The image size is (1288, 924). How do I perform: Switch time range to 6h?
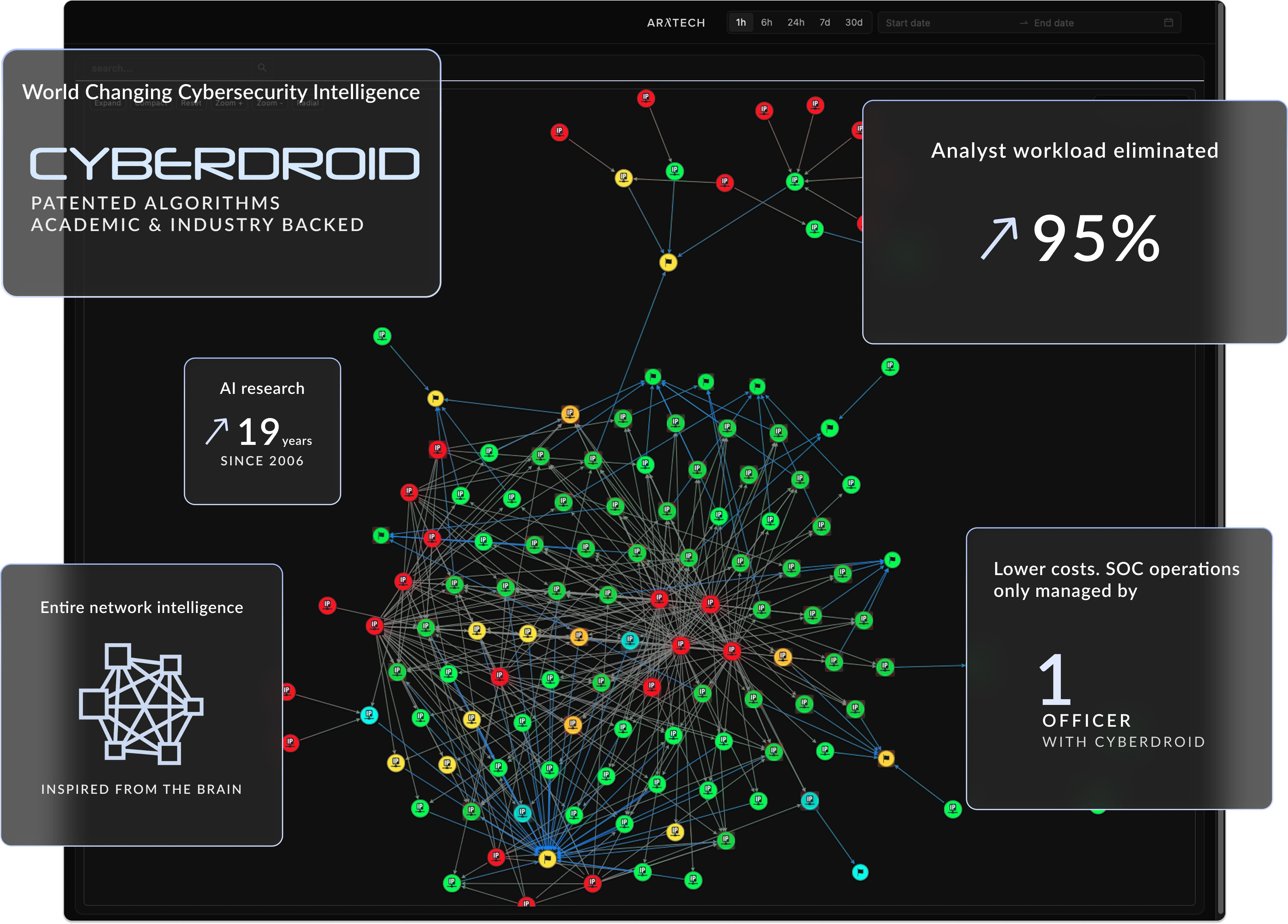[766, 23]
